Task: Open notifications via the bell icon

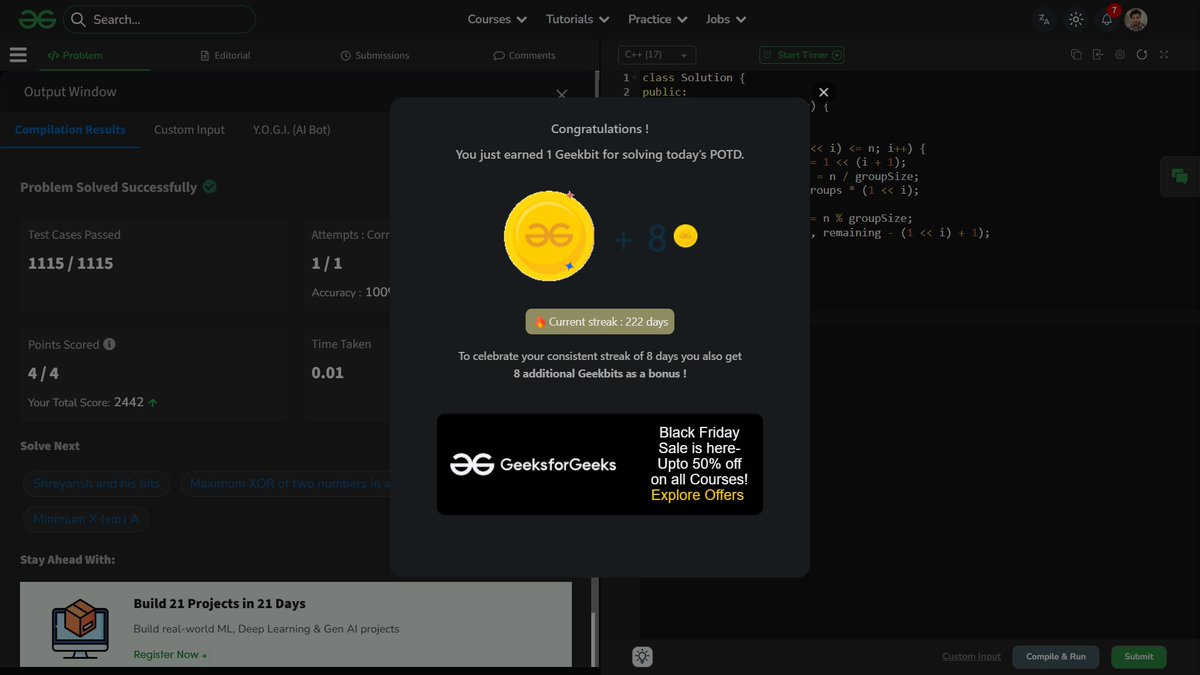Action: click(1106, 19)
